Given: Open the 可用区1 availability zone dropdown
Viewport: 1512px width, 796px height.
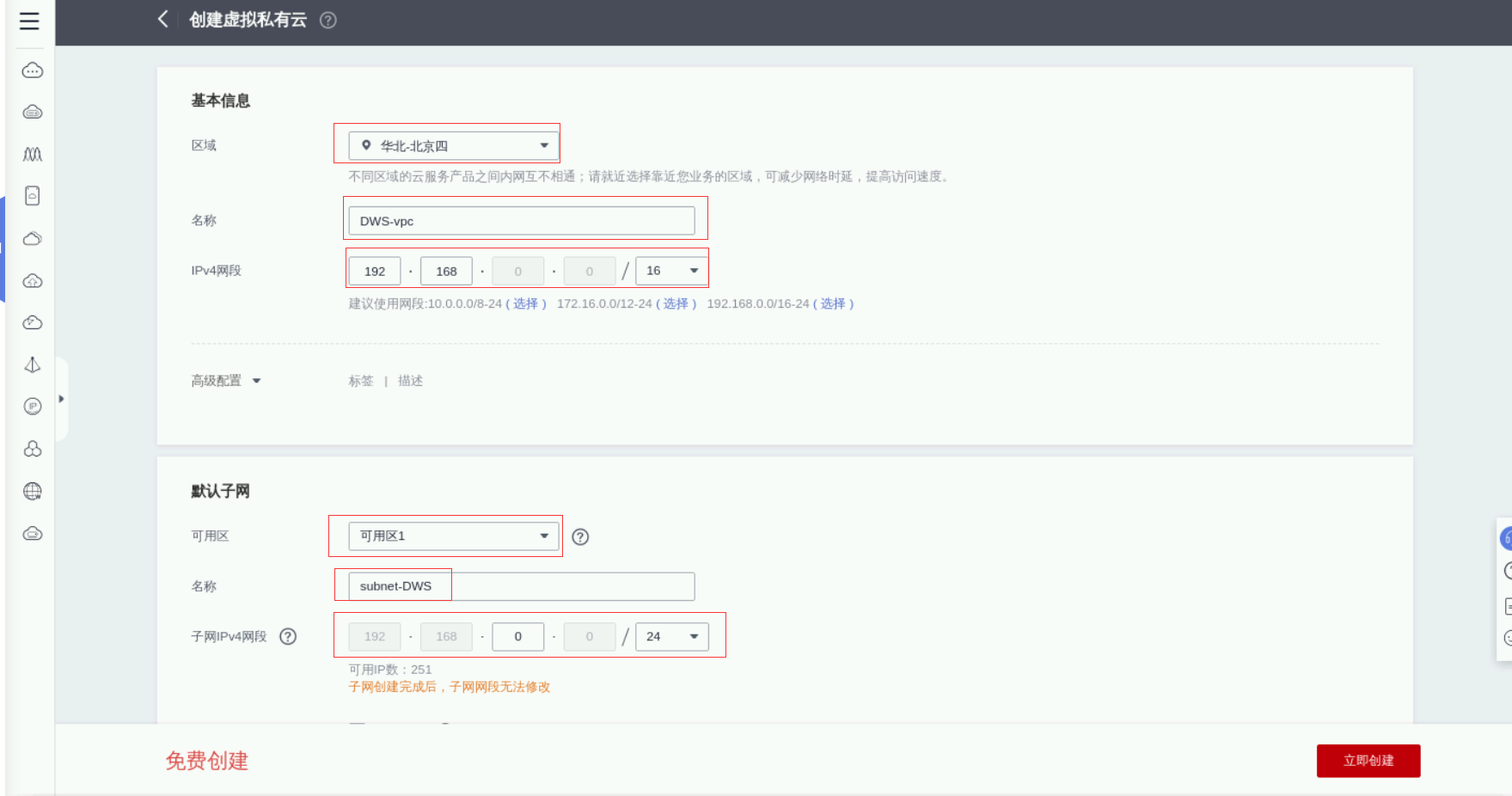Looking at the screenshot, I should pyautogui.click(x=454, y=536).
